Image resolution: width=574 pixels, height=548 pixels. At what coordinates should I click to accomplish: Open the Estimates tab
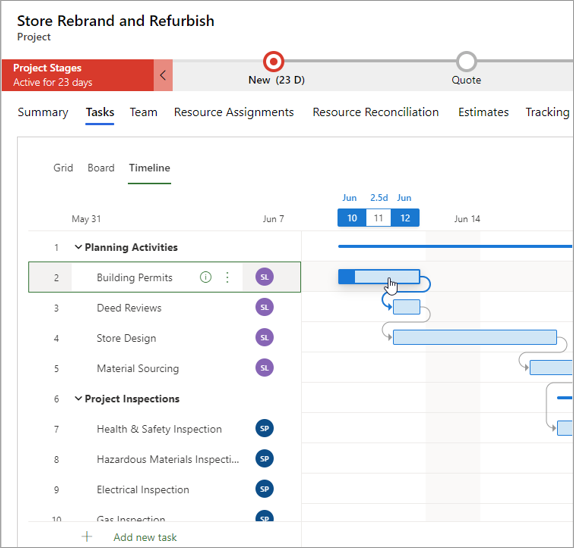pyautogui.click(x=483, y=112)
